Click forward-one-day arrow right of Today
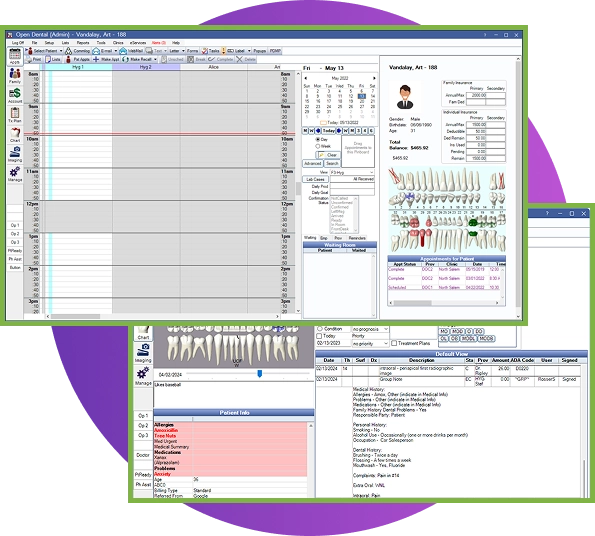 click(x=339, y=130)
